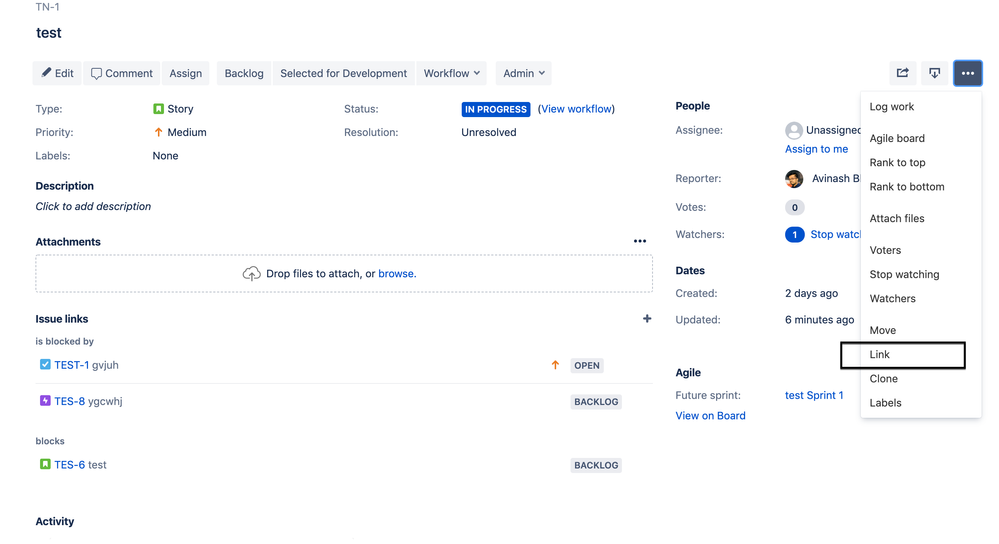Click the Story type icon

pos(159,109)
